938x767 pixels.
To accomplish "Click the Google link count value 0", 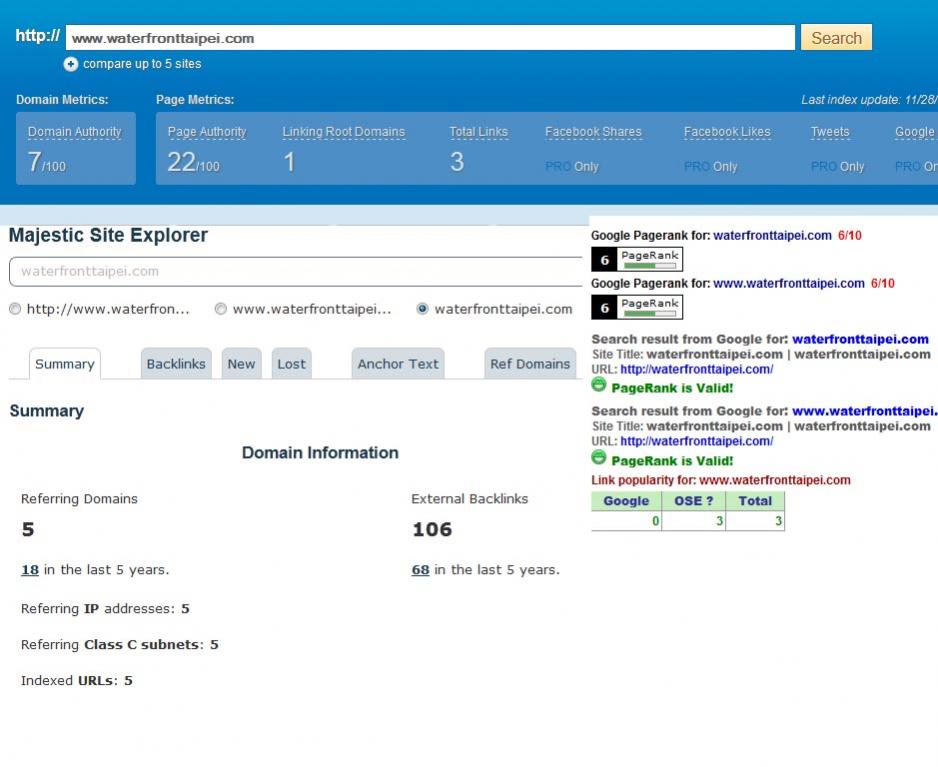I will pos(656,521).
